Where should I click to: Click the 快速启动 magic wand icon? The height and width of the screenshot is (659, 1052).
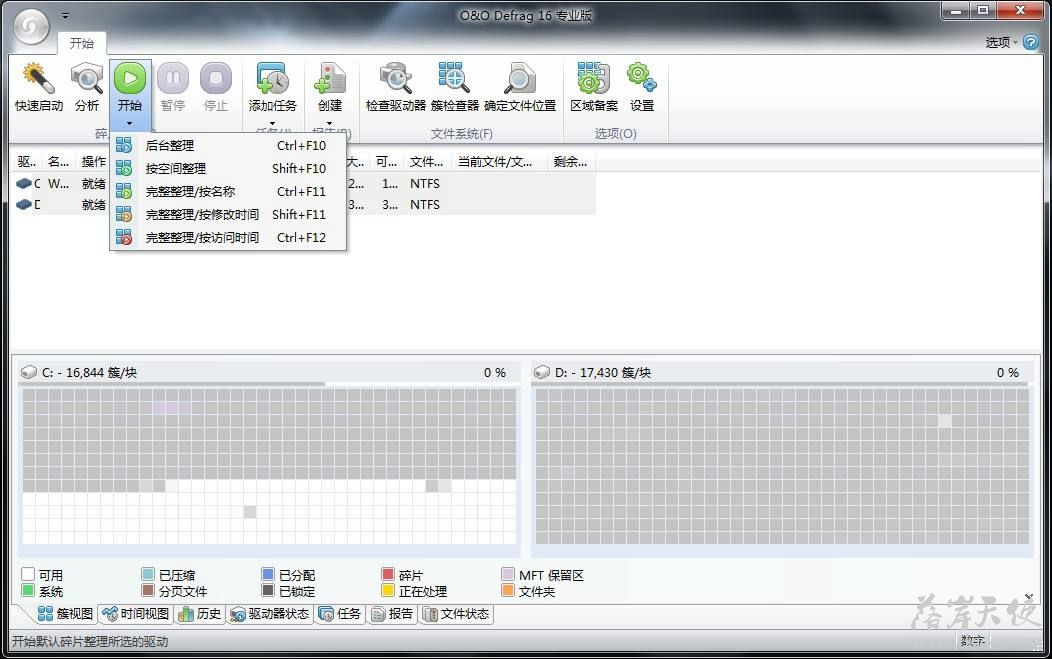point(38,79)
